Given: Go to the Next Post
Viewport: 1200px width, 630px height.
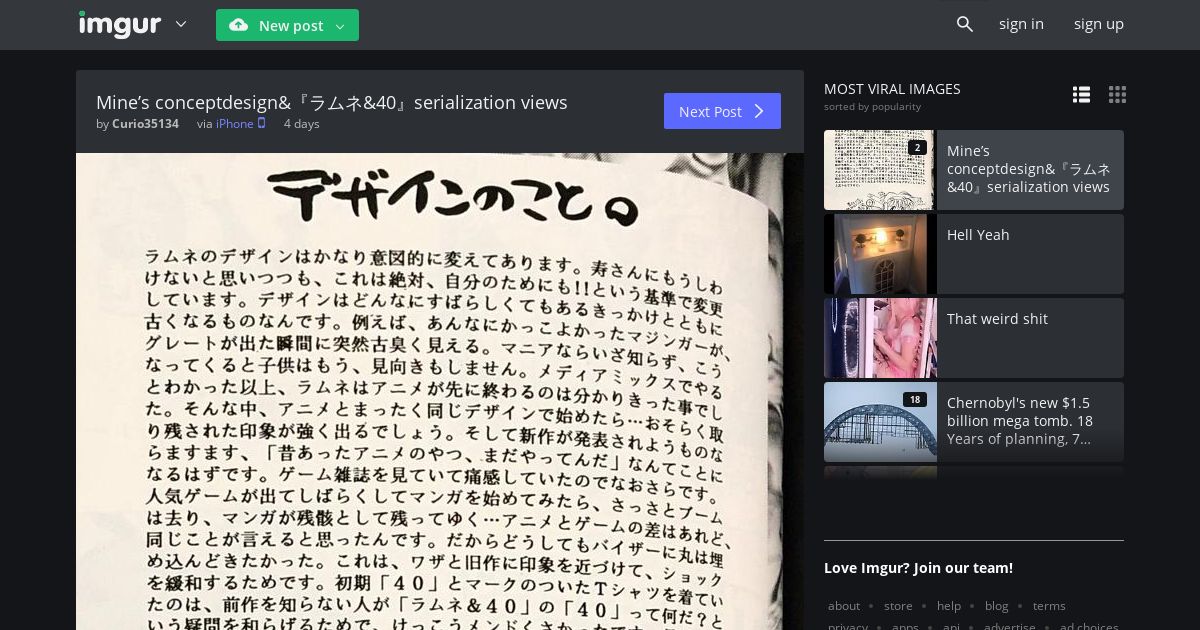Looking at the screenshot, I should click(x=722, y=111).
